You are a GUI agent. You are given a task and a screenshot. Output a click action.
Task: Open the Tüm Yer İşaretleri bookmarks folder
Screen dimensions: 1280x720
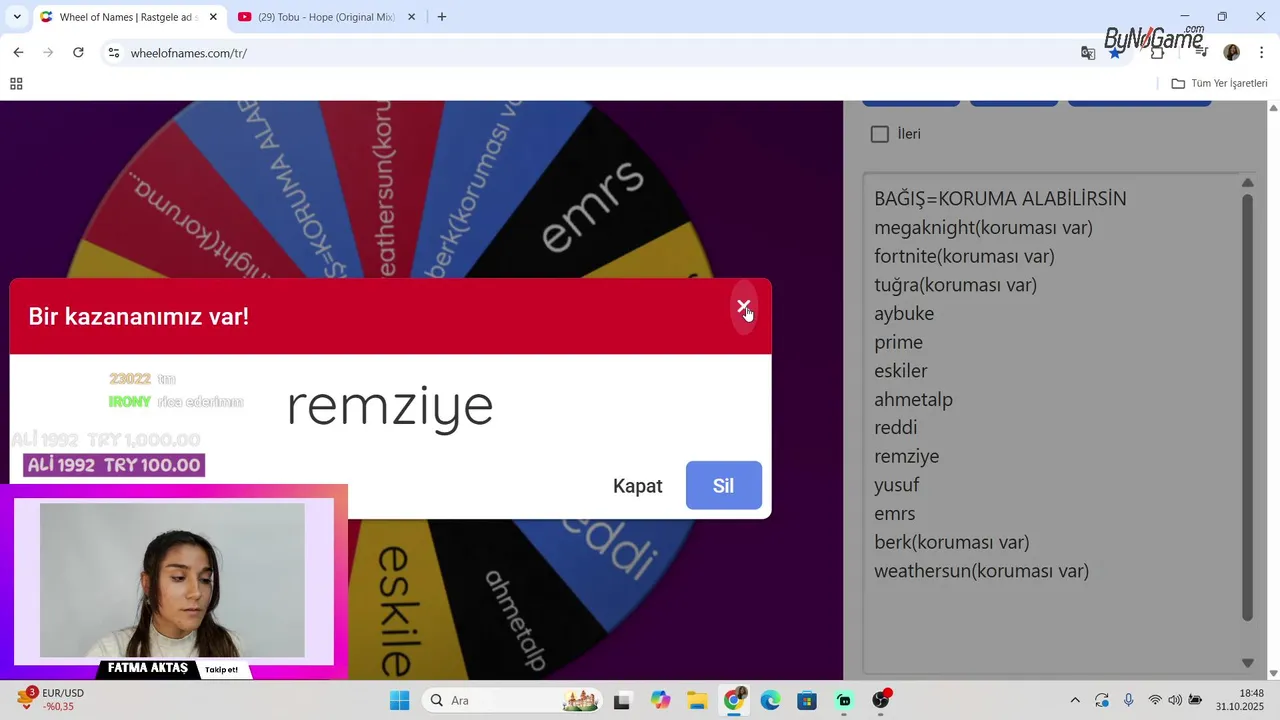pyautogui.click(x=1219, y=84)
